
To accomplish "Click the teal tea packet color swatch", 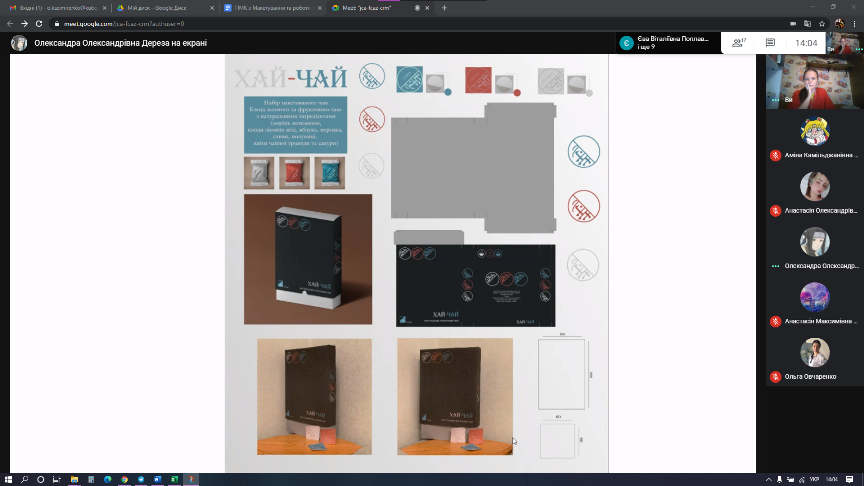I will click(330, 173).
